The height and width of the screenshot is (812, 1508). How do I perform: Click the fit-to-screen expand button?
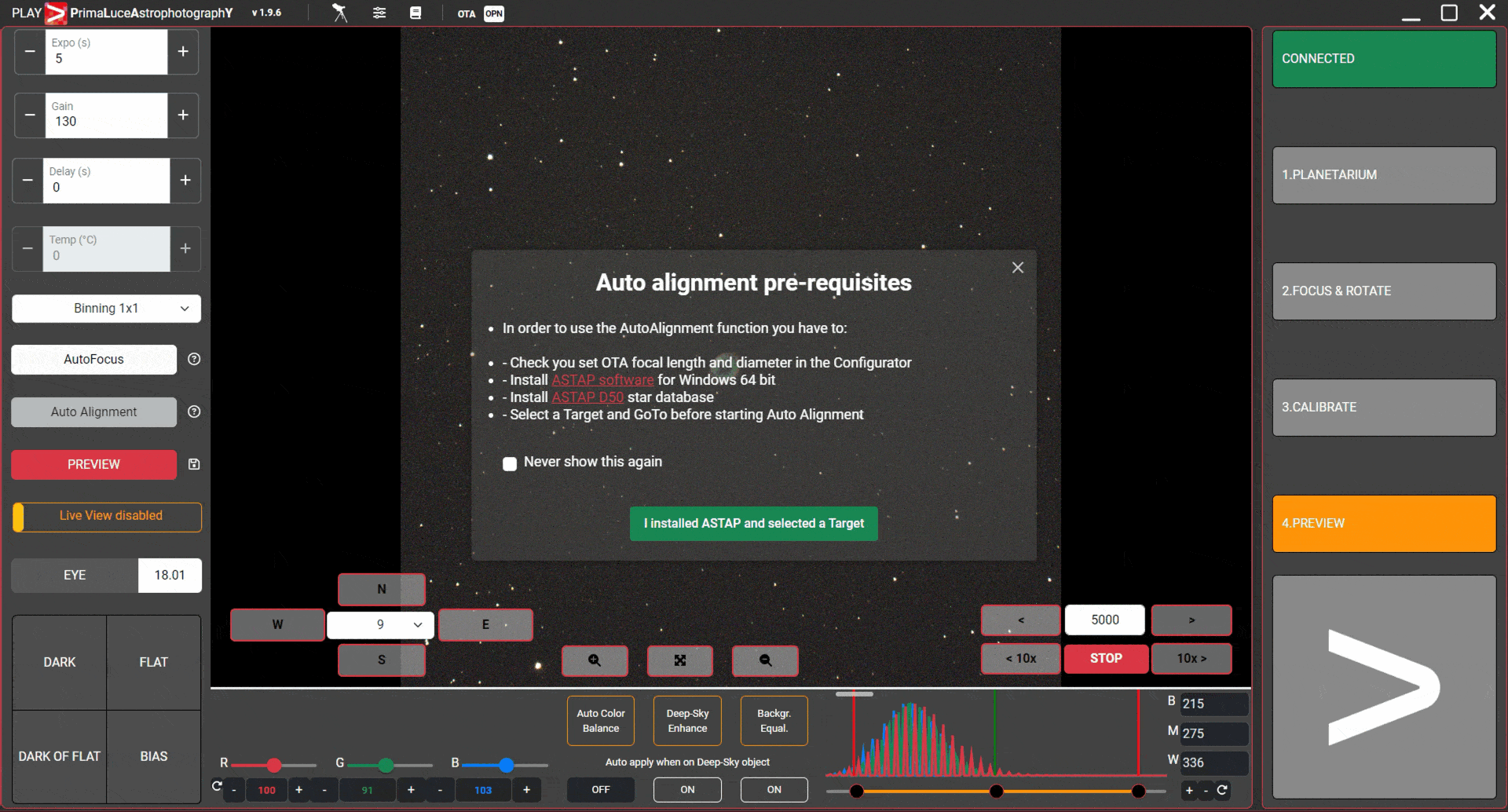[680, 660]
